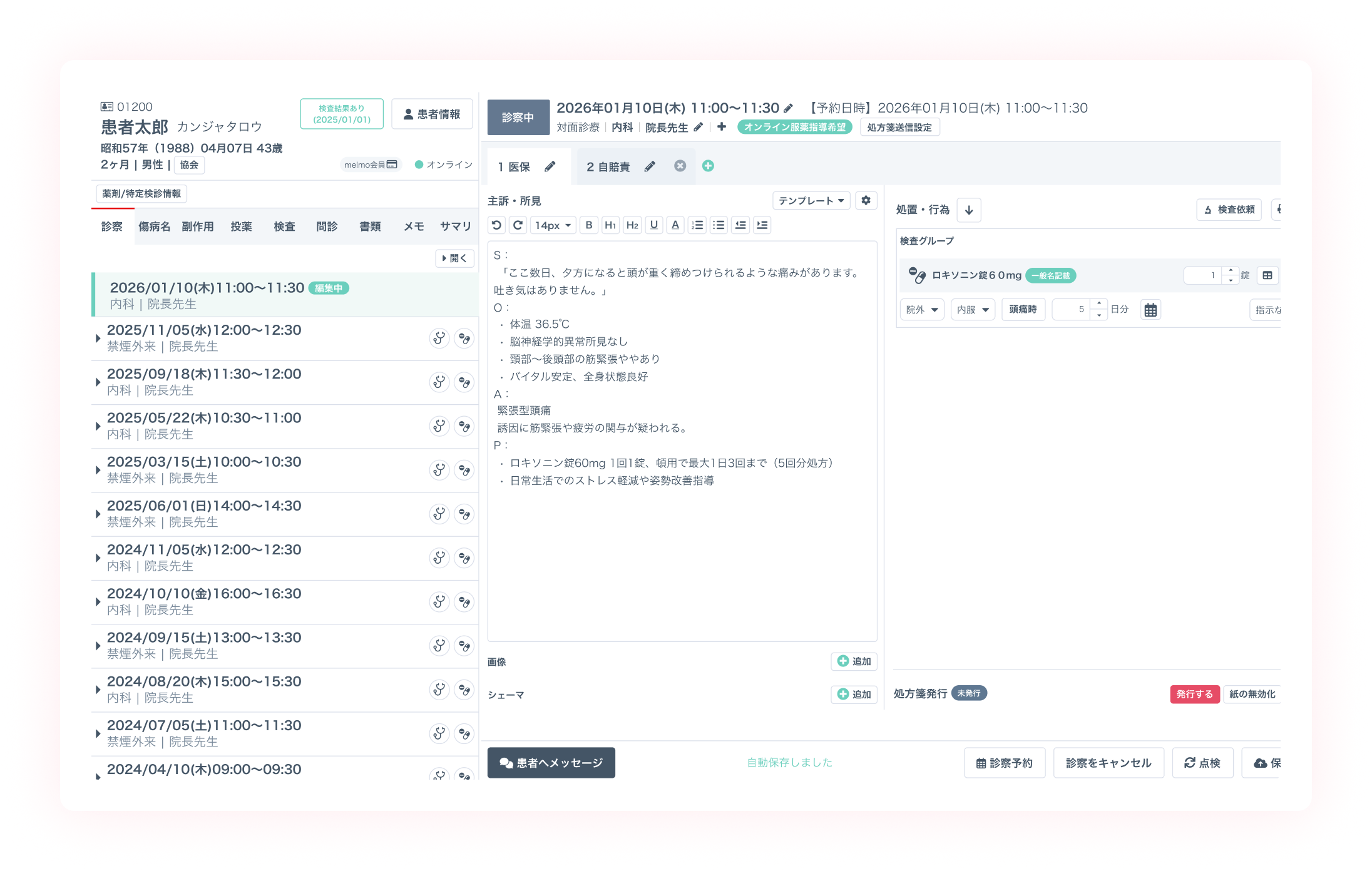This screenshot has width=1372, height=871.
Task: Click the 発行する prescription button
Action: click(1194, 694)
